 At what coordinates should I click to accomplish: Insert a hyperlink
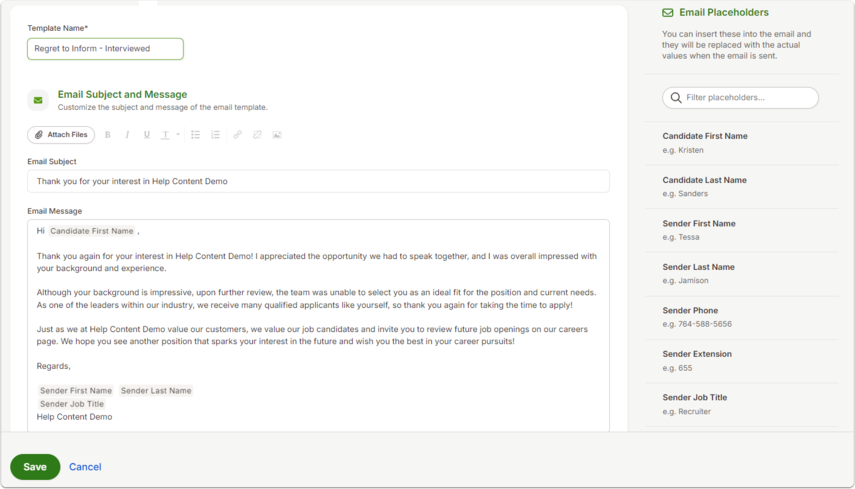coord(237,135)
